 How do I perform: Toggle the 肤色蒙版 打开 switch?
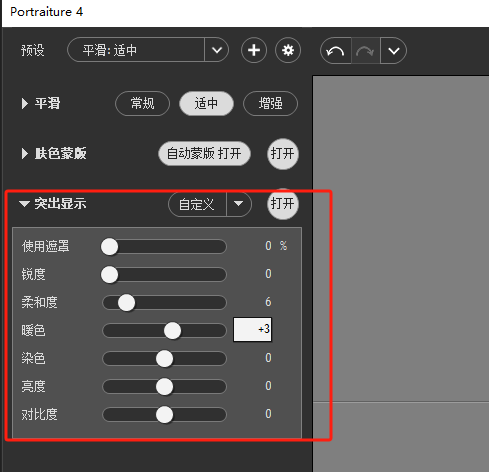point(283,154)
